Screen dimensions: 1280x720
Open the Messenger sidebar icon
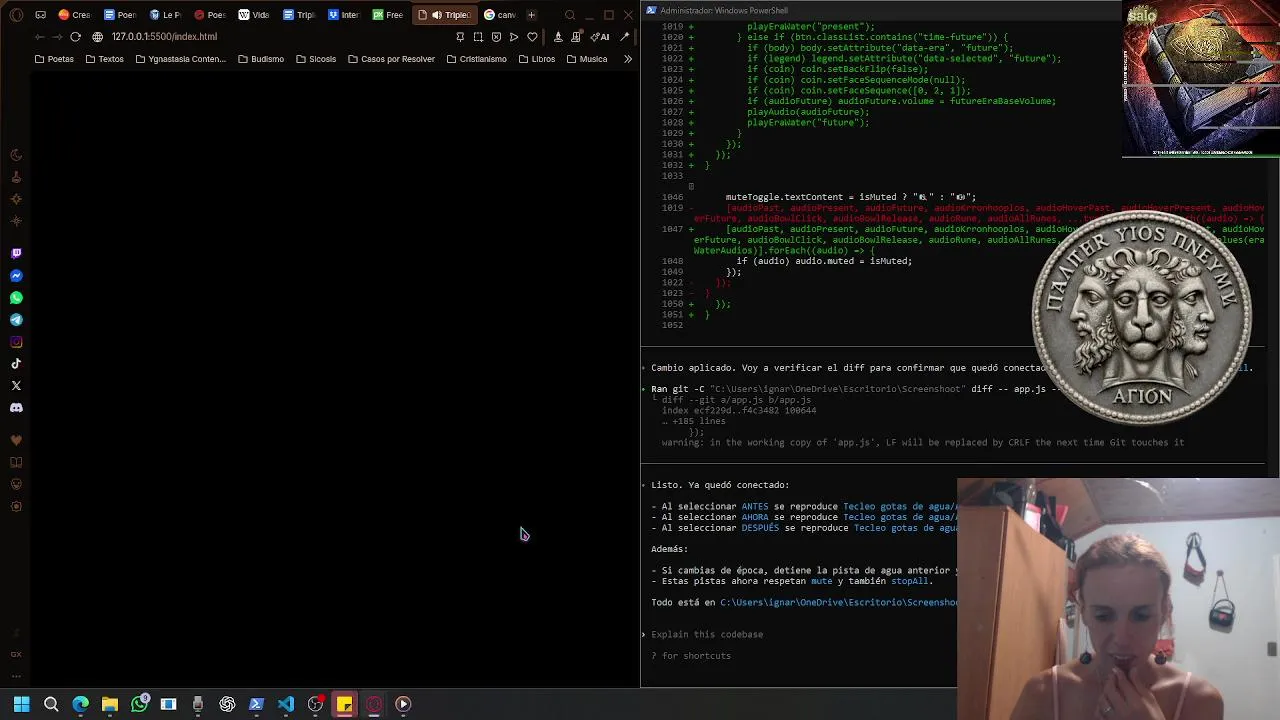point(16,276)
